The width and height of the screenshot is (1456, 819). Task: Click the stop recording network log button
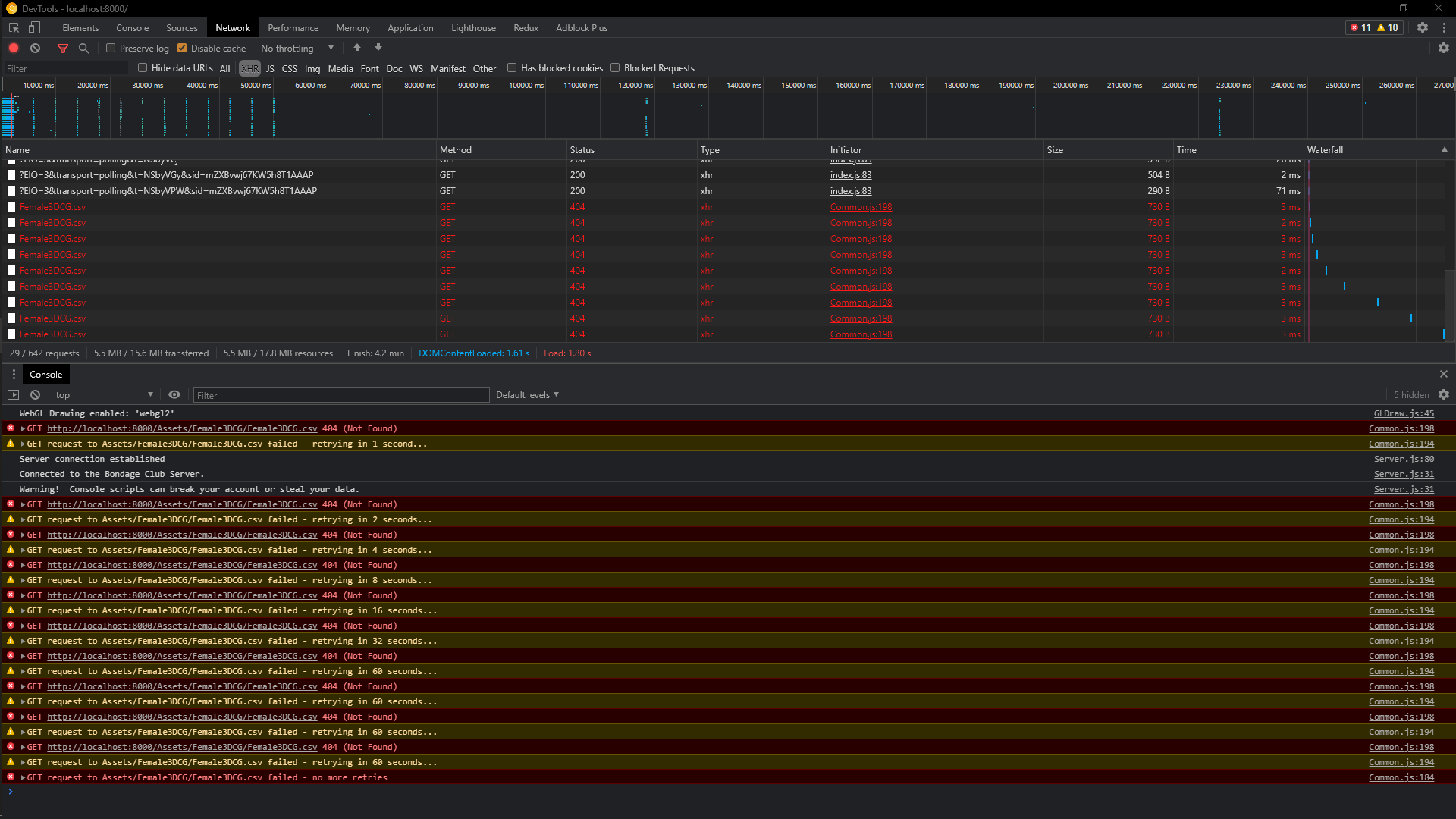point(14,48)
